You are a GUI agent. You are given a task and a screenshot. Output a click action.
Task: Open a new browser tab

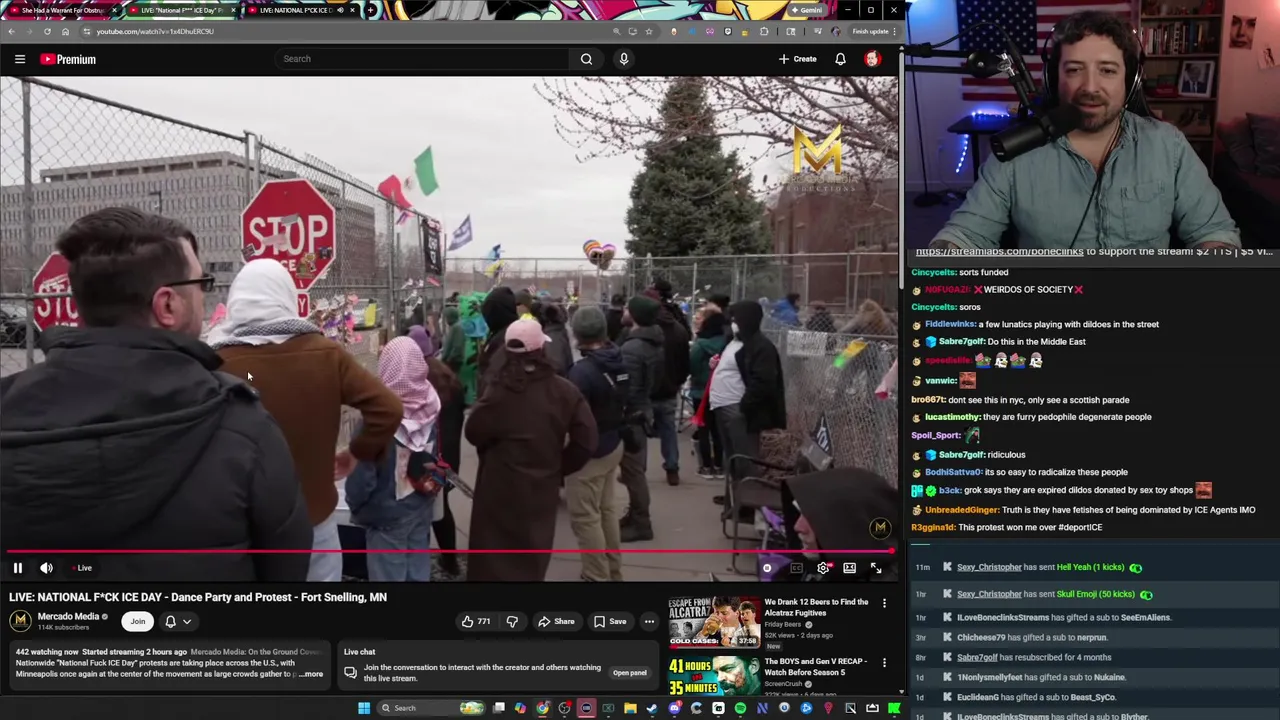click(371, 10)
